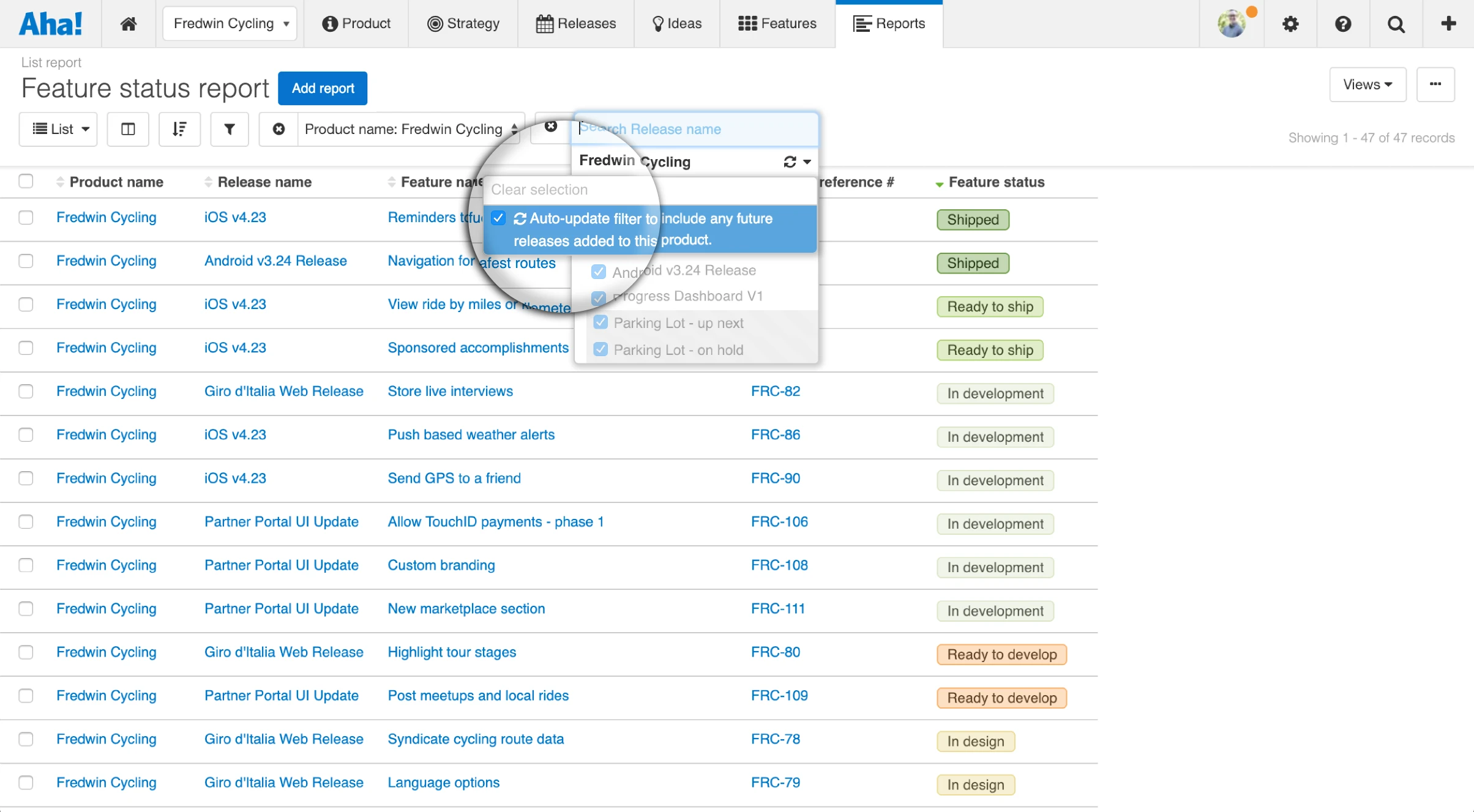Uncheck the Auto-update filter checkbox
The width and height of the screenshot is (1474, 812).
point(498,218)
